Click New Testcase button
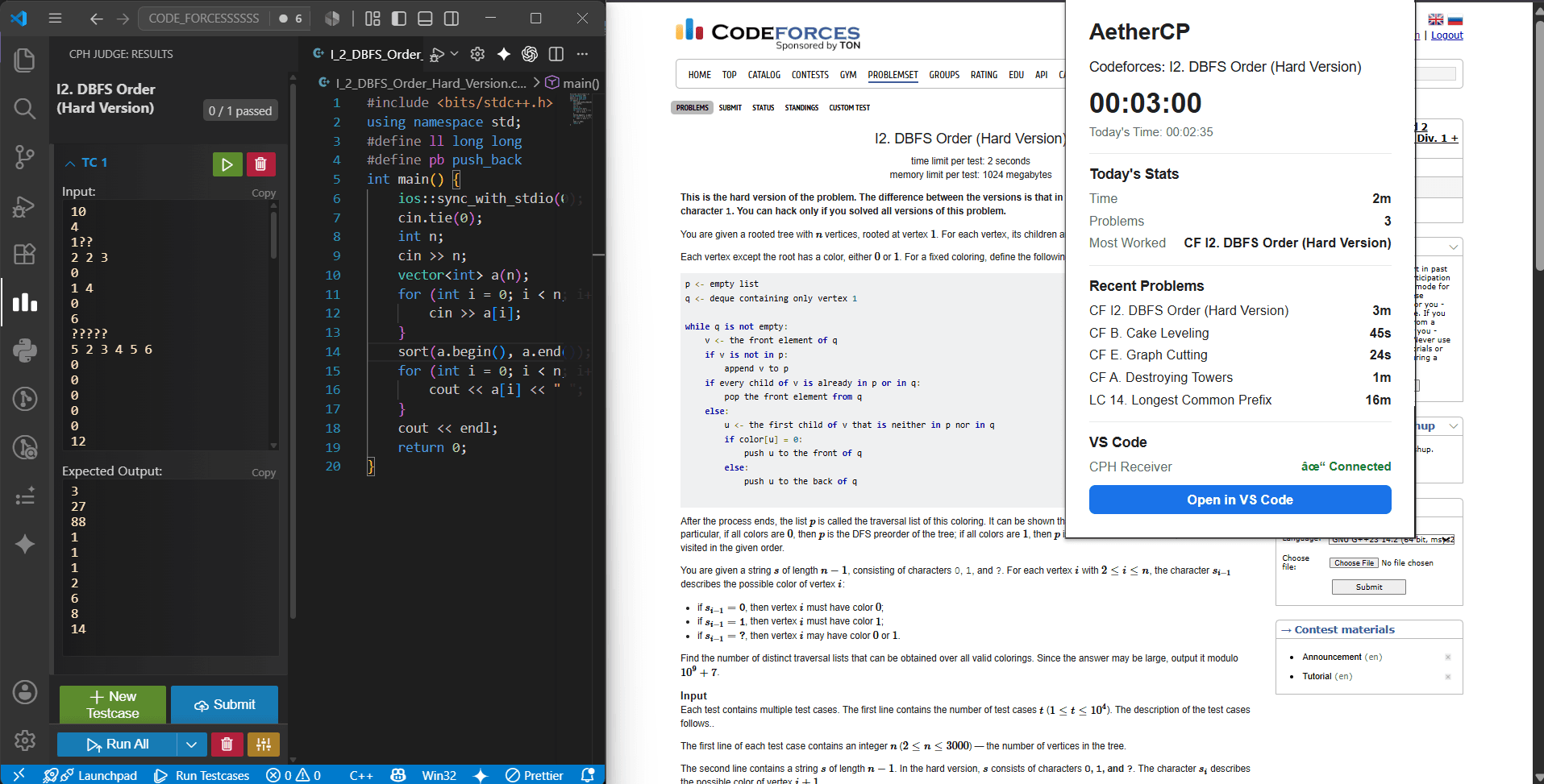Image resolution: width=1544 pixels, height=784 pixels. 113,704
